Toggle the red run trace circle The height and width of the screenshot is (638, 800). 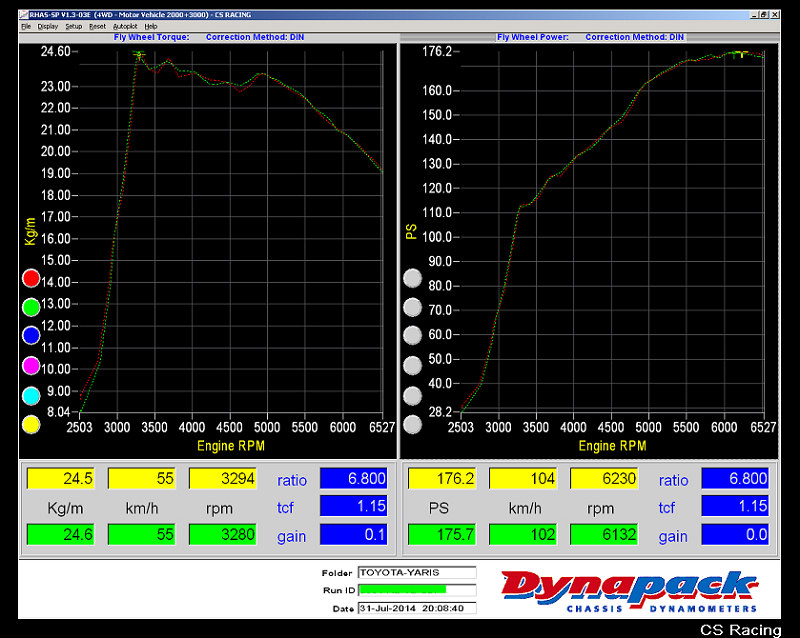coord(31,278)
